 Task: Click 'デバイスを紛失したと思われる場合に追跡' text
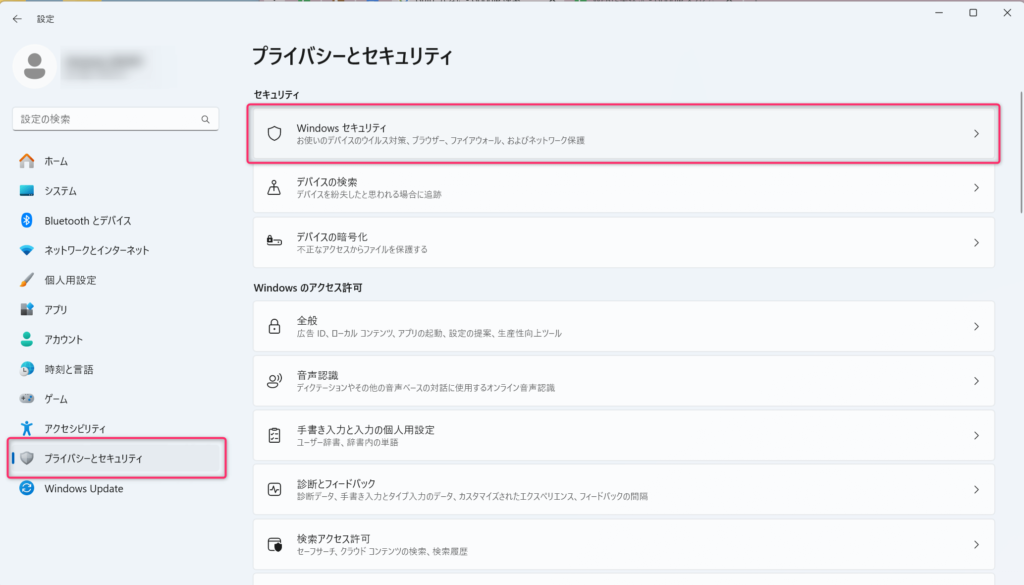pyautogui.click(x=369, y=195)
